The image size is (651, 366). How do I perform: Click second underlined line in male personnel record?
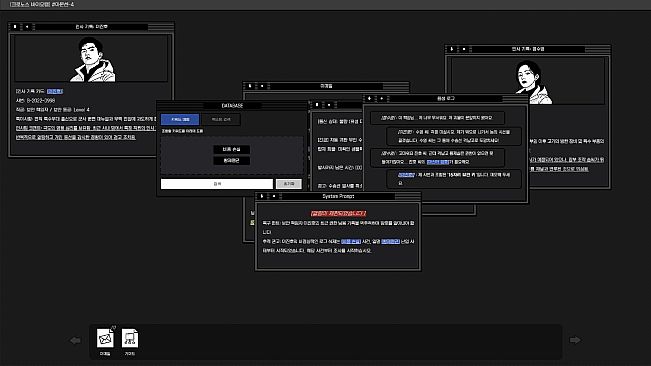click(76, 137)
